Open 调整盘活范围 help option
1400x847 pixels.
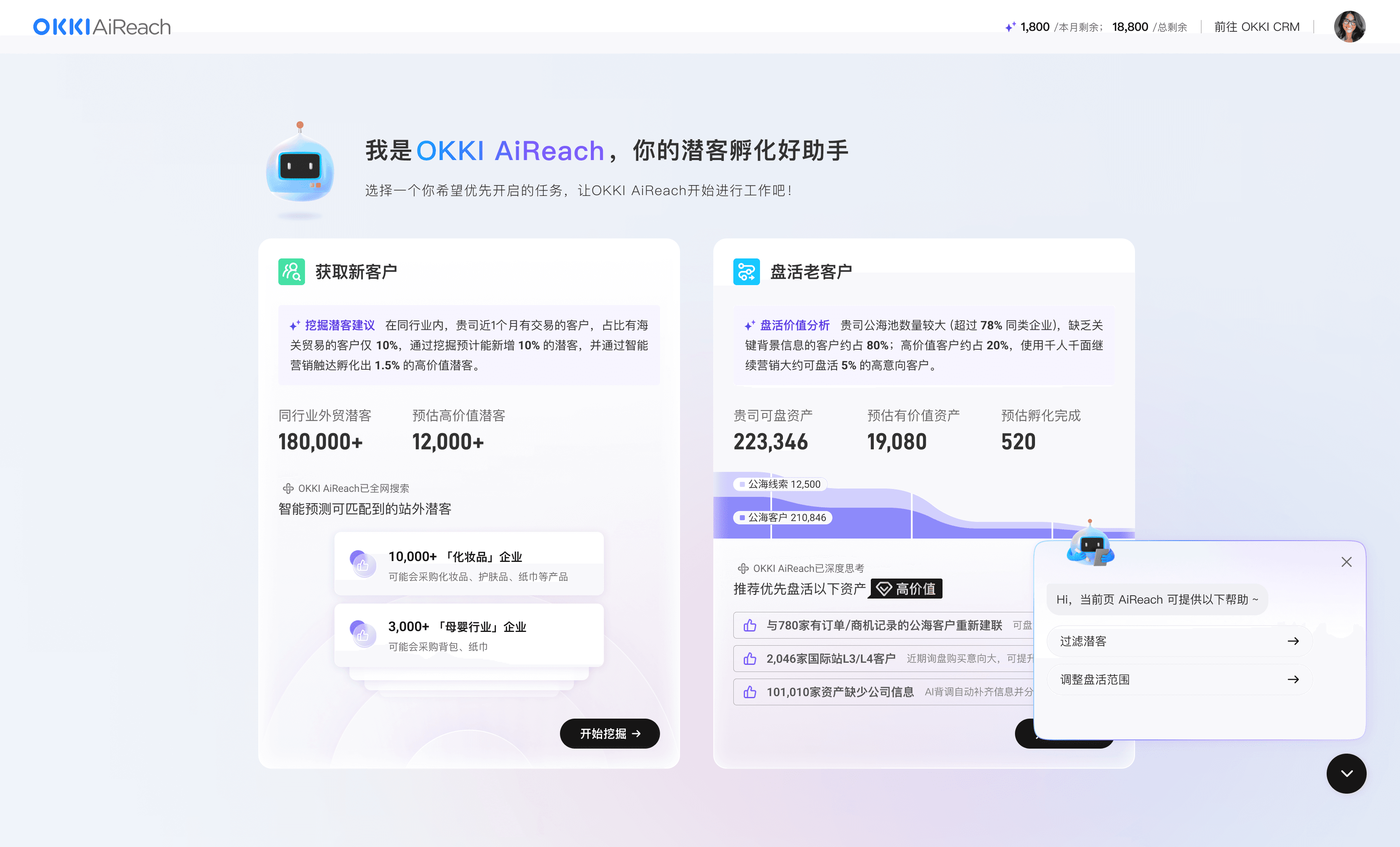[x=1179, y=679]
